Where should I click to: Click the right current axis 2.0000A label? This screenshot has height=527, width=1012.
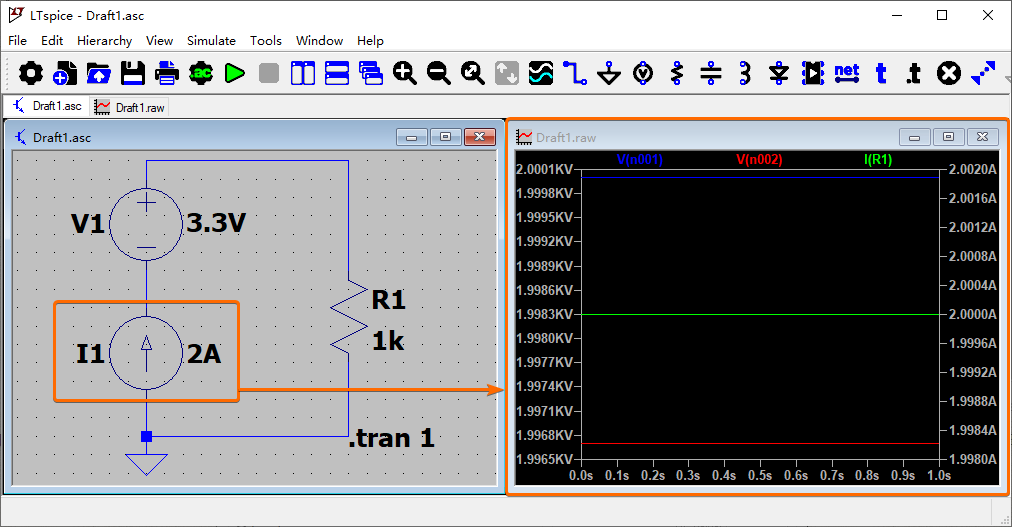(x=972, y=314)
